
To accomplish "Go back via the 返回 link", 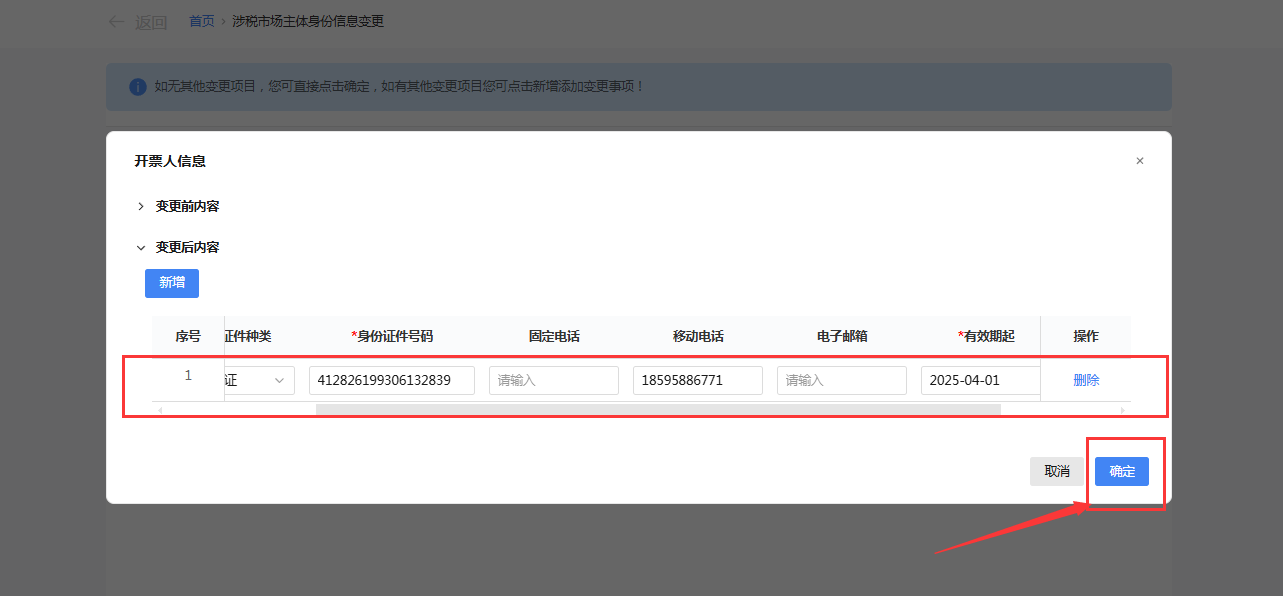I will click(151, 22).
